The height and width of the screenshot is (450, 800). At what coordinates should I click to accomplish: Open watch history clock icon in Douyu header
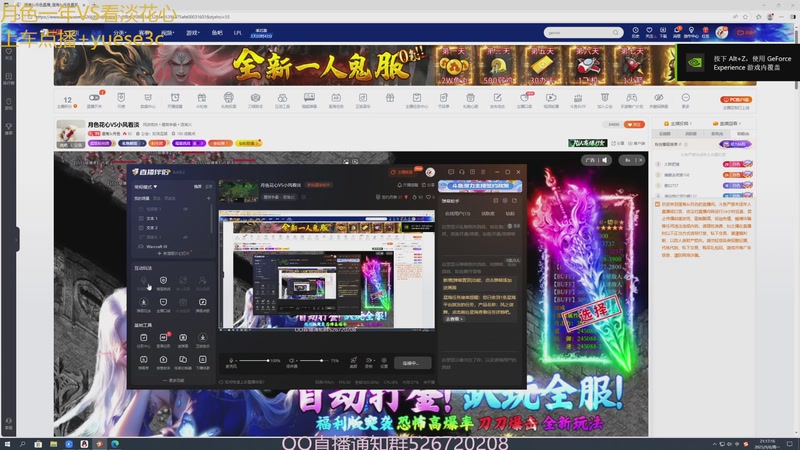tap(635, 31)
